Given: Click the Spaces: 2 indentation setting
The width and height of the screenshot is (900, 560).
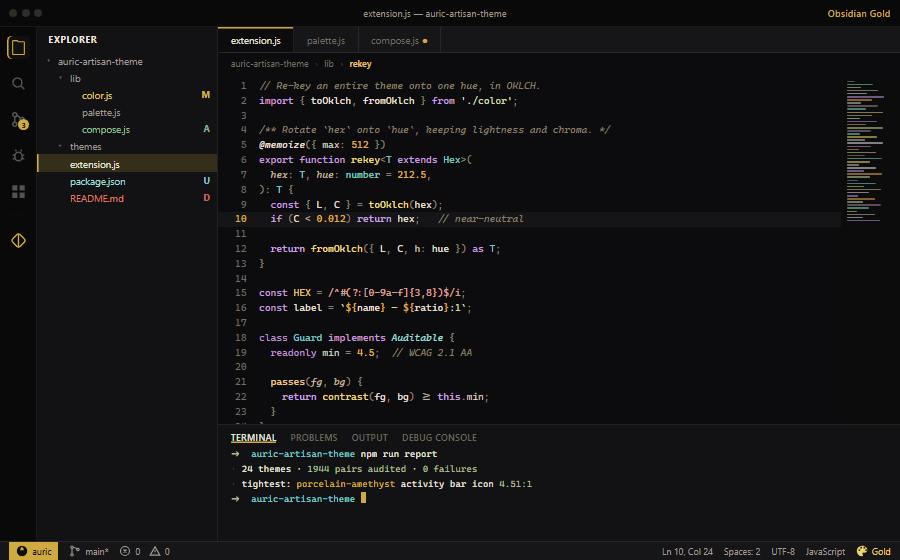Looking at the screenshot, I should (742, 551).
